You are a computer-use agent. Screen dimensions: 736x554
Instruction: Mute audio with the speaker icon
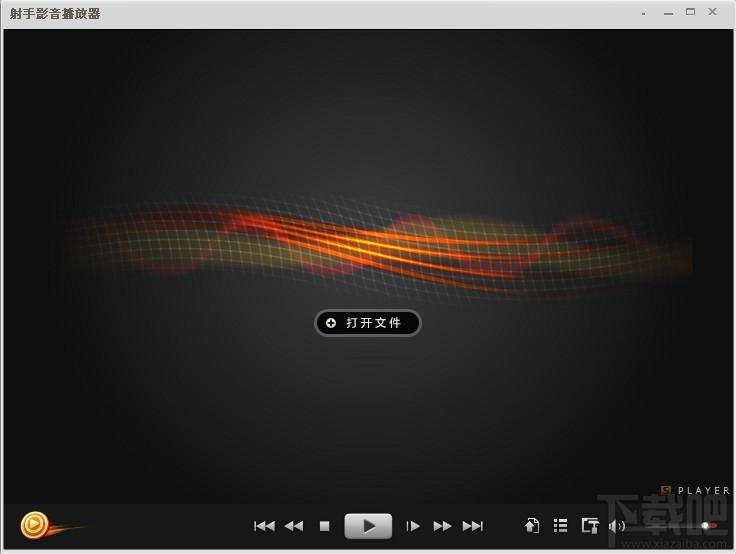[x=616, y=526]
